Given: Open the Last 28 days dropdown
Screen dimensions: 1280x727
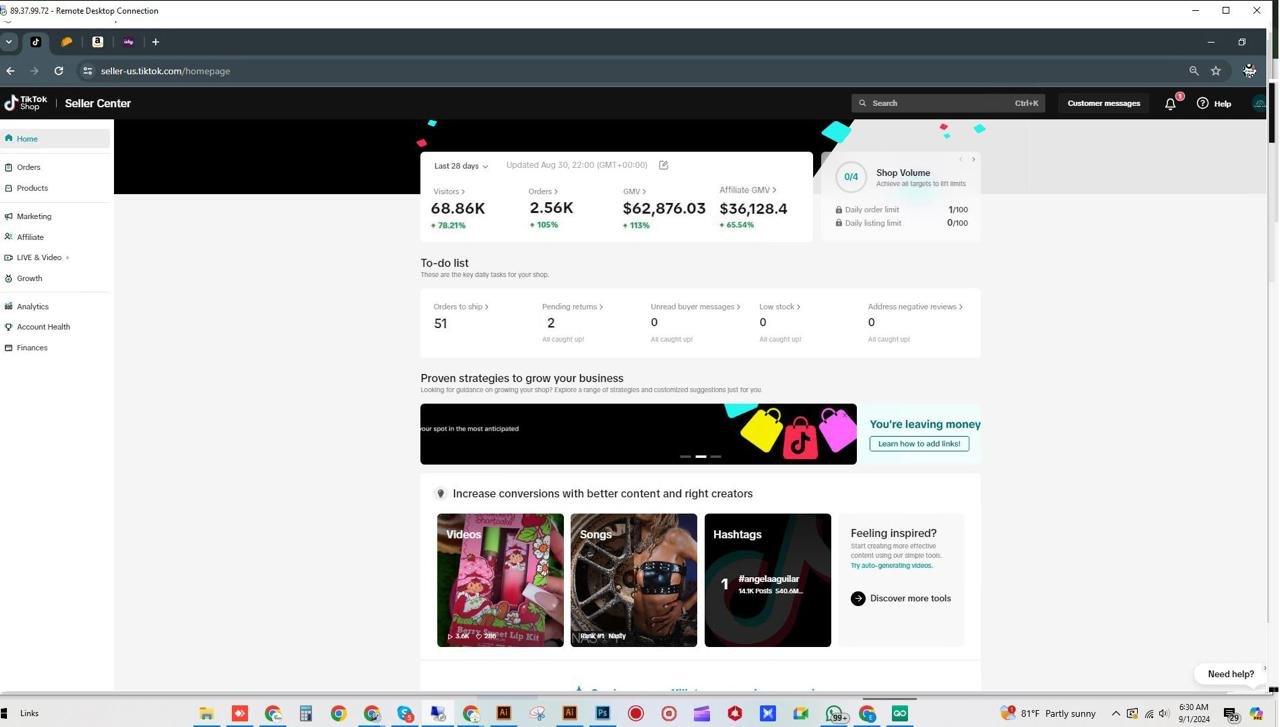Looking at the screenshot, I should [461, 166].
